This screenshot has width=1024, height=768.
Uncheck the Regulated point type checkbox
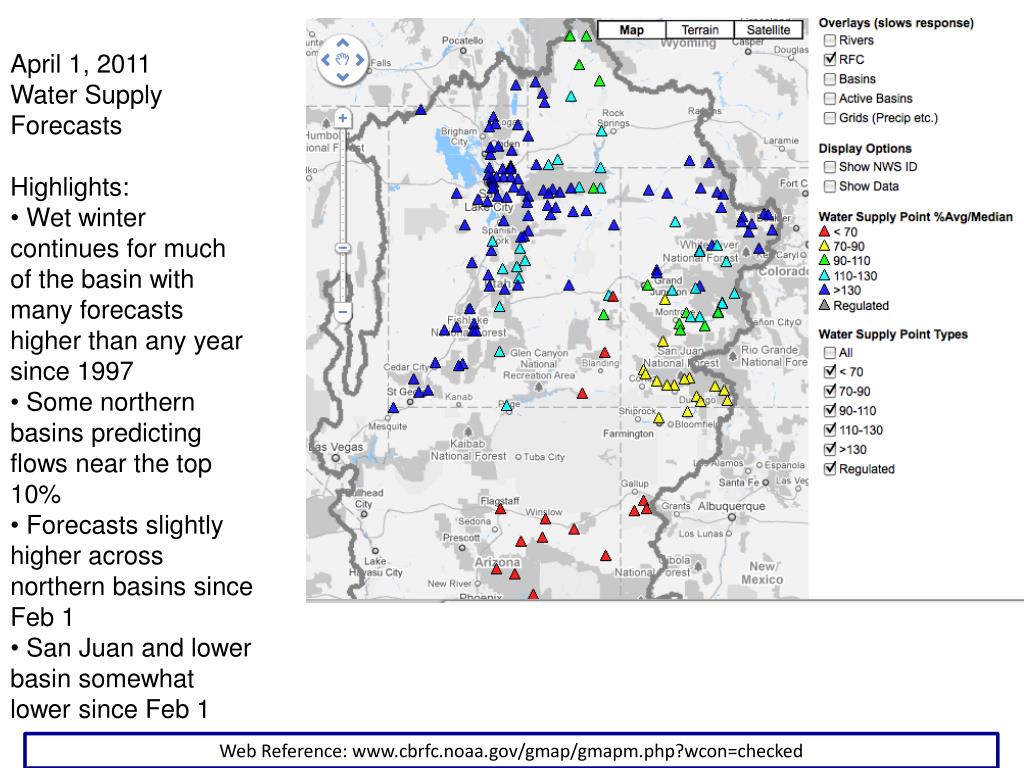(x=829, y=469)
